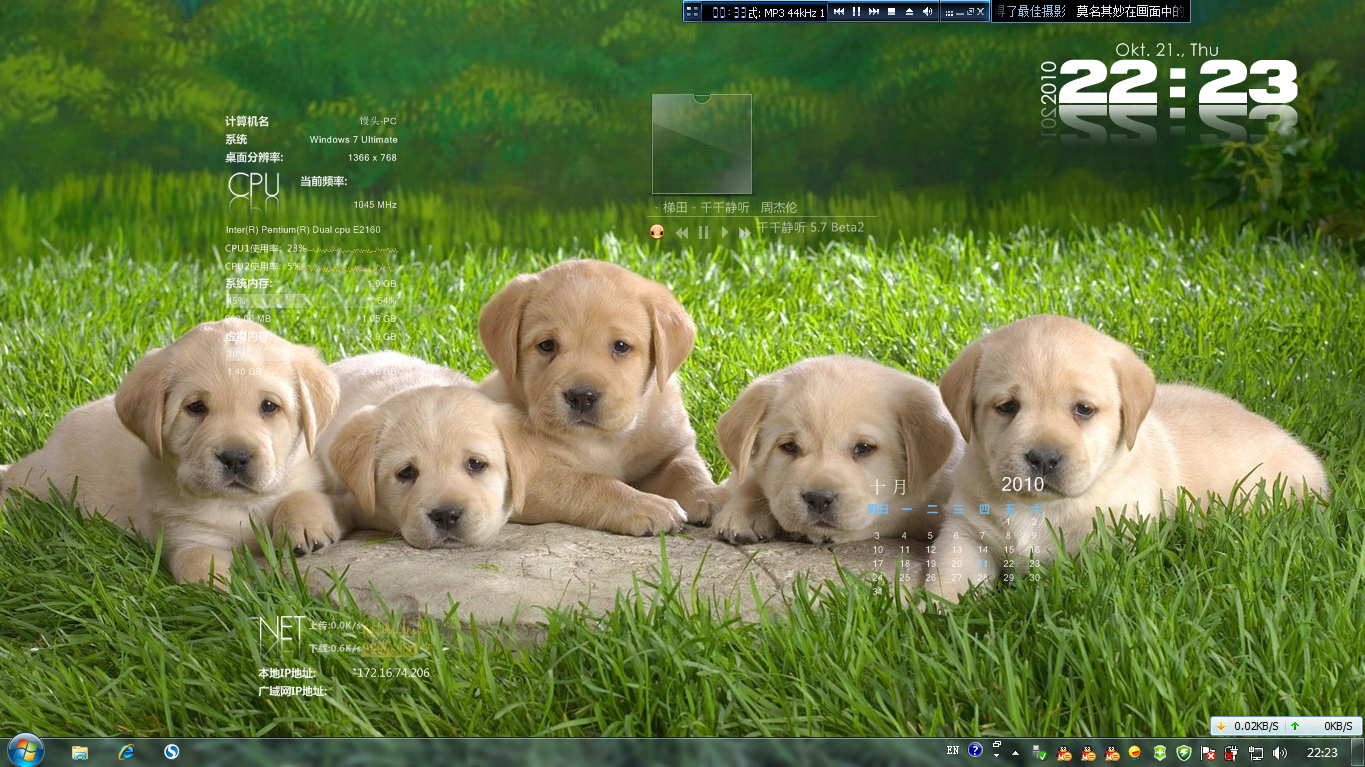Open Windows Explorer from taskbar
Image resolution: width=1365 pixels, height=767 pixels.
point(80,752)
